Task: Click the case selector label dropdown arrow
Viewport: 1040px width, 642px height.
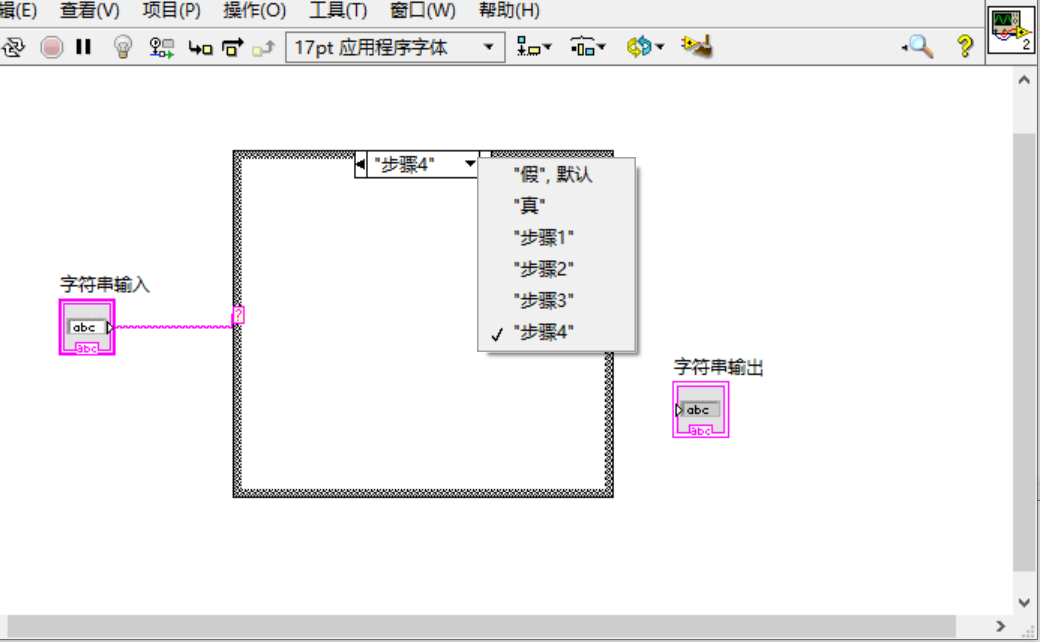Action: (x=470, y=164)
